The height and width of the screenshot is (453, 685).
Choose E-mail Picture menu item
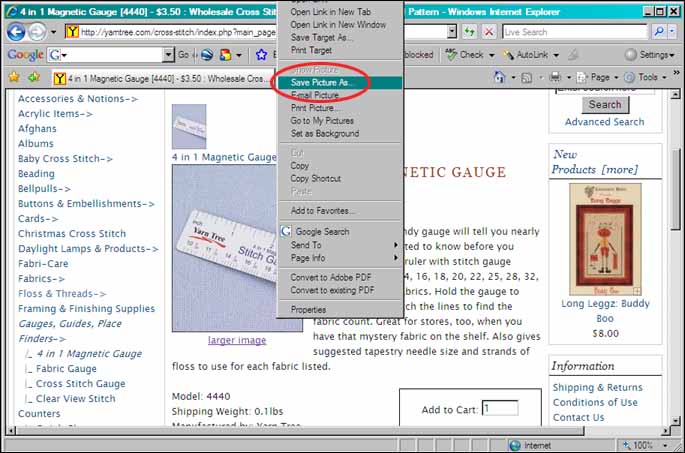tap(340, 95)
